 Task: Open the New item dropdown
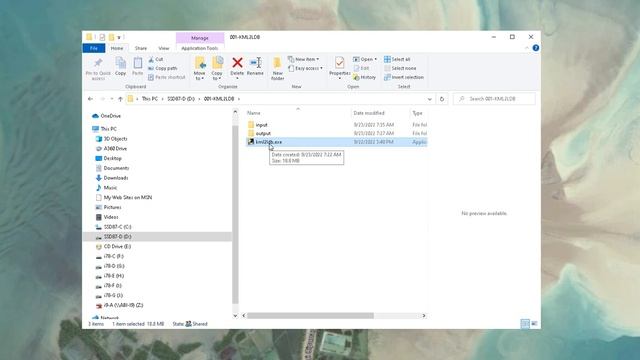tap(304, 59)
